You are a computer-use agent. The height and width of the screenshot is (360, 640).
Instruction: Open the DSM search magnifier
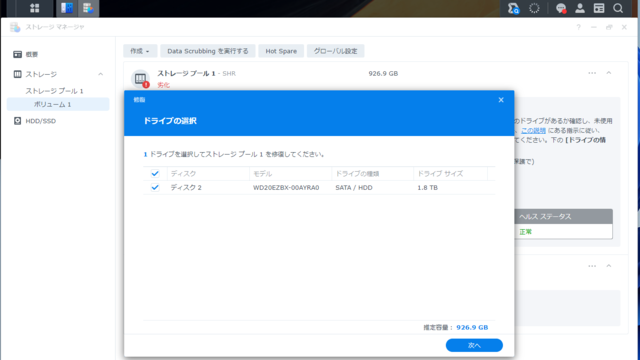[x=618, y=8]
